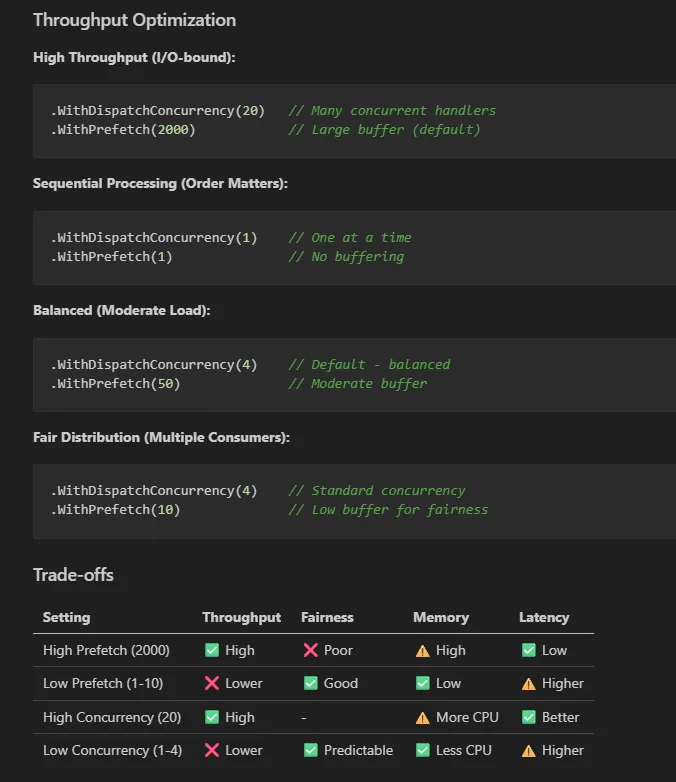Click the green check icon beside "Better"

coord(528,717)
